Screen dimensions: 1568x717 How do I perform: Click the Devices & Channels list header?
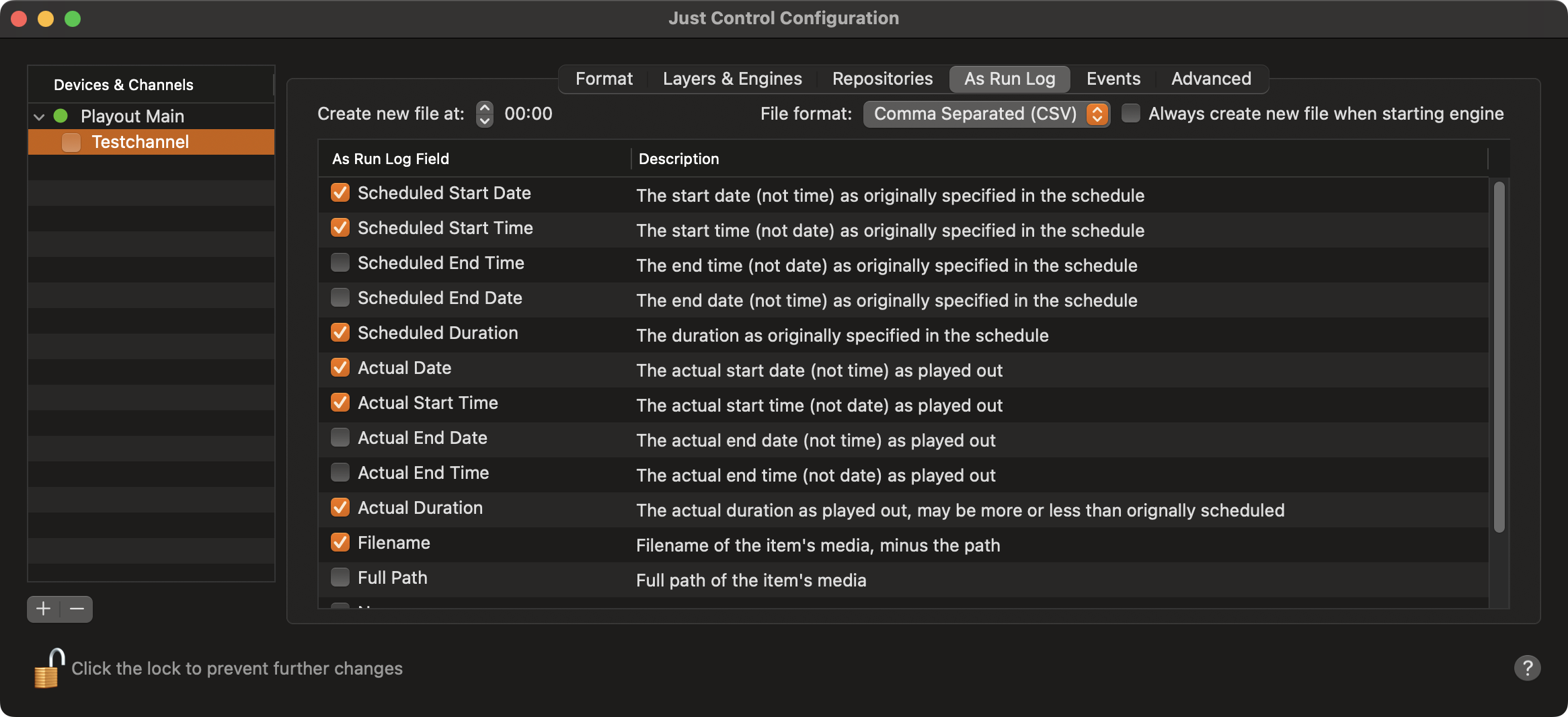151,85
